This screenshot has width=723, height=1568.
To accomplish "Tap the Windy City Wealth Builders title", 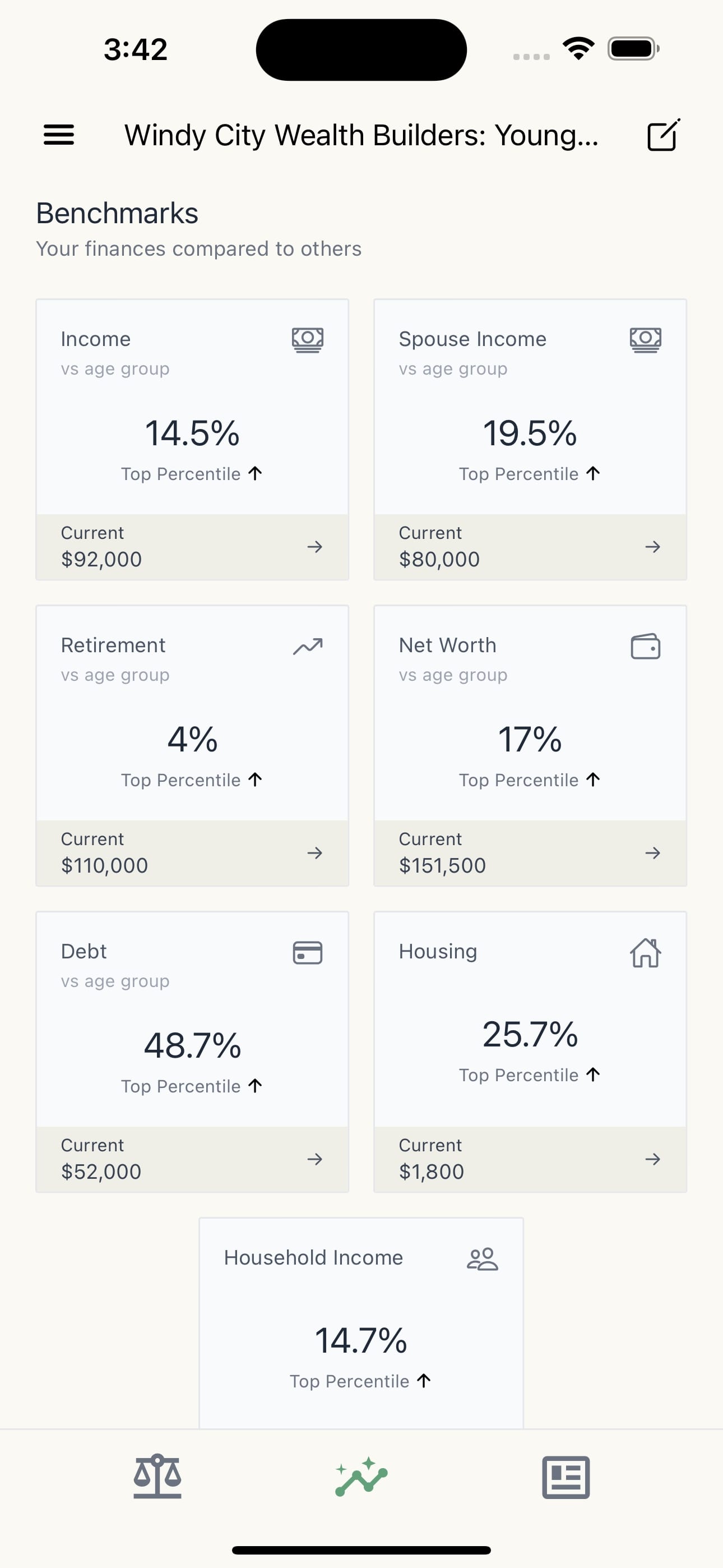I will [x=361, y=135].
